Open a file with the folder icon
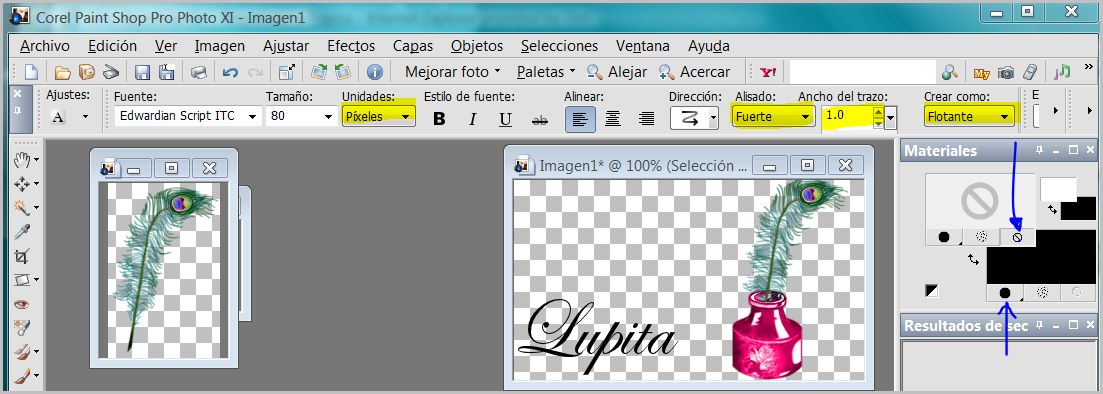Viewport: 1103px width, 394px height. (x=63, y=72)
